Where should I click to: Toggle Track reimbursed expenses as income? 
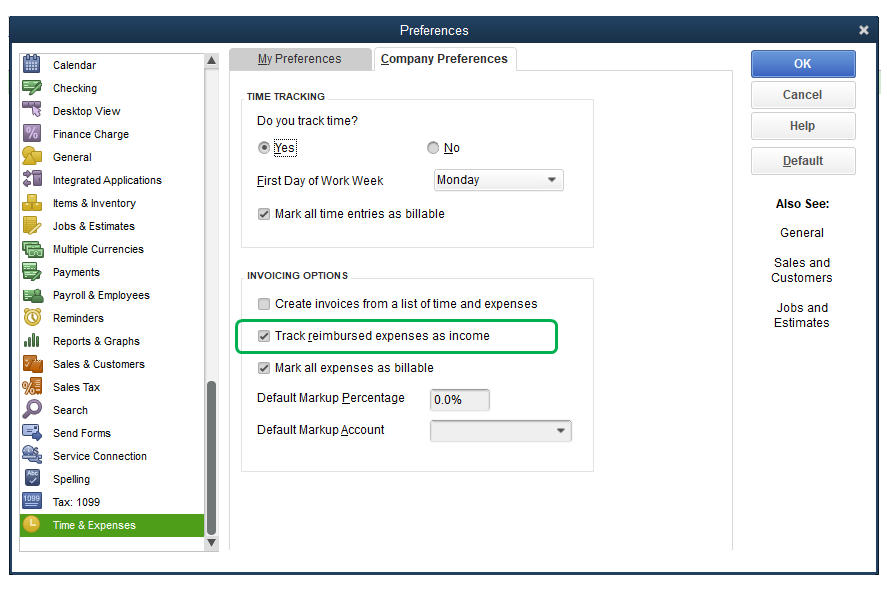(x=264, y=336)
